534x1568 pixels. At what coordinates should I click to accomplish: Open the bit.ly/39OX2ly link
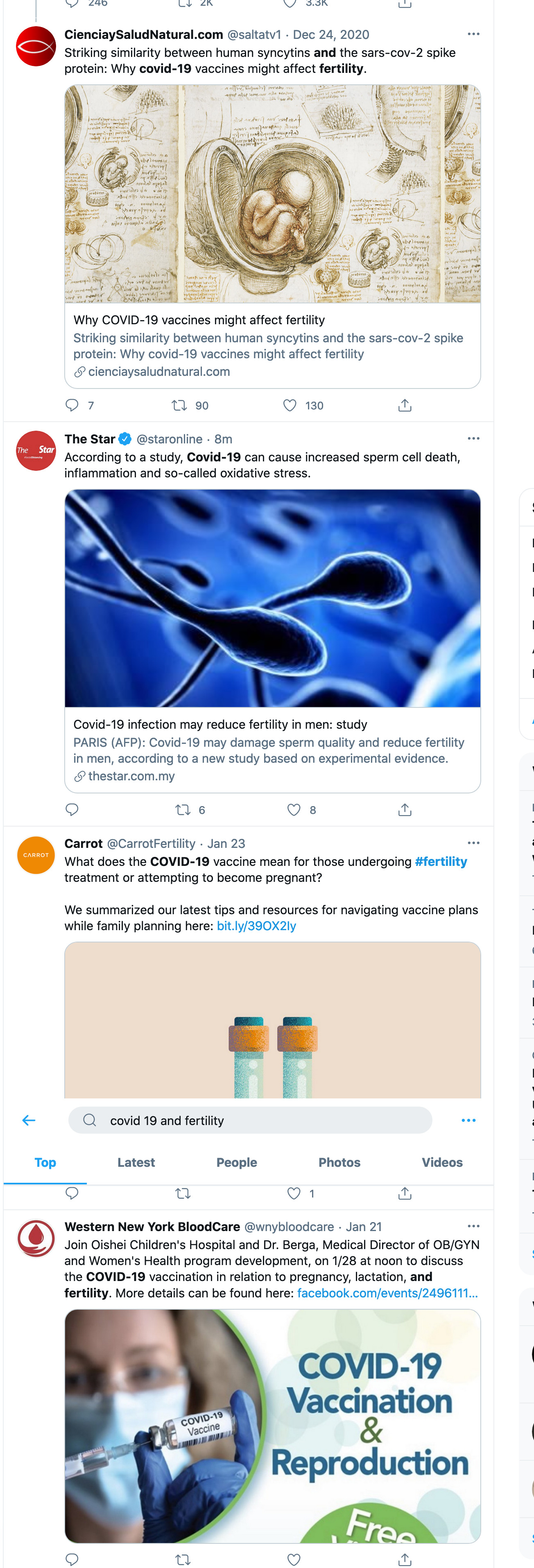[x=256, y=926]
